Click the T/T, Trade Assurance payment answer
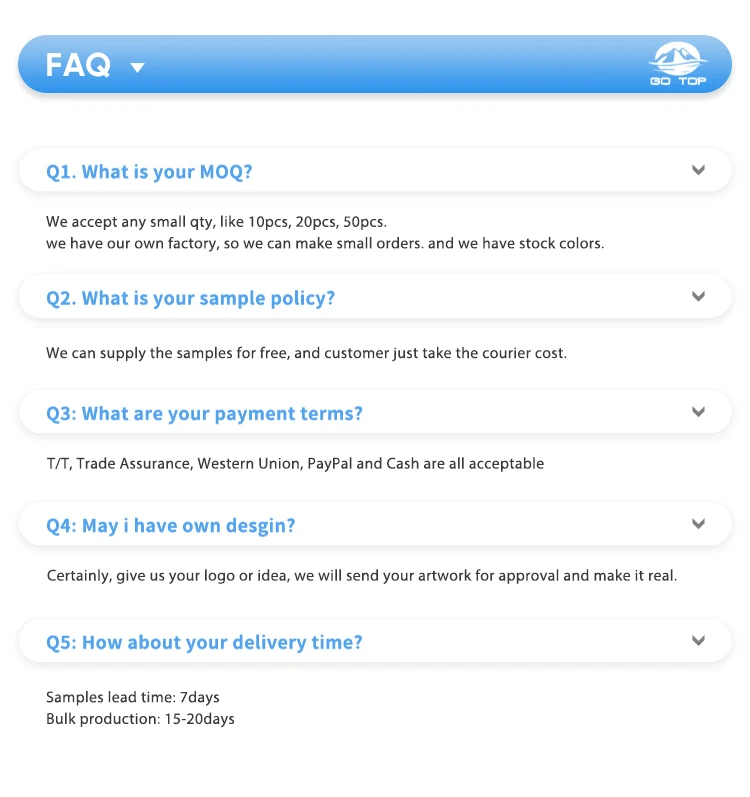 295,463
